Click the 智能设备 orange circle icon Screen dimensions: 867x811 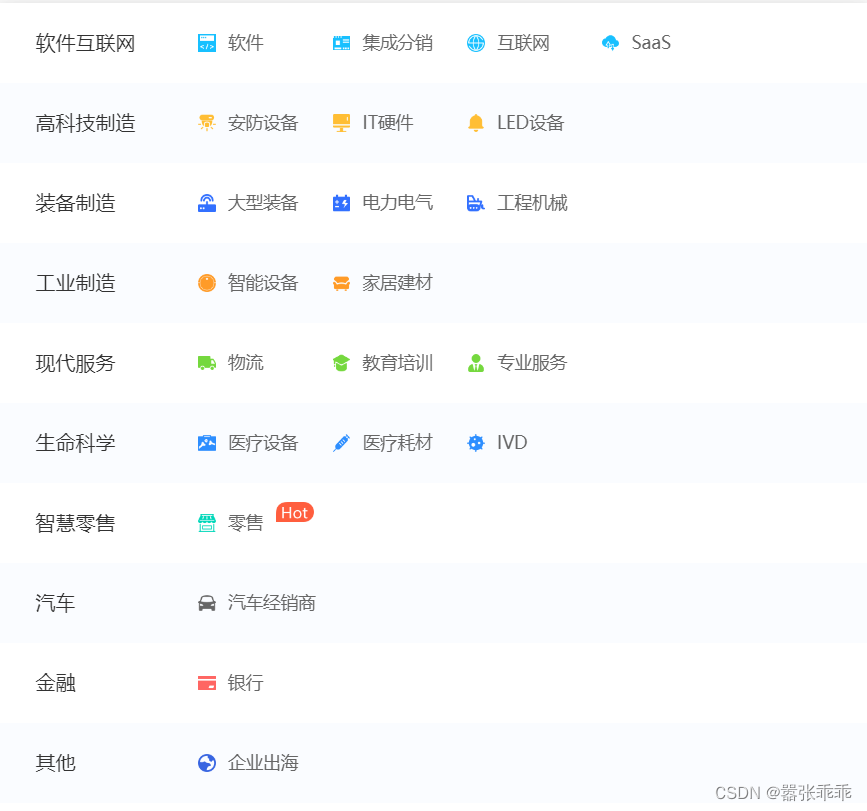point(207,283)
